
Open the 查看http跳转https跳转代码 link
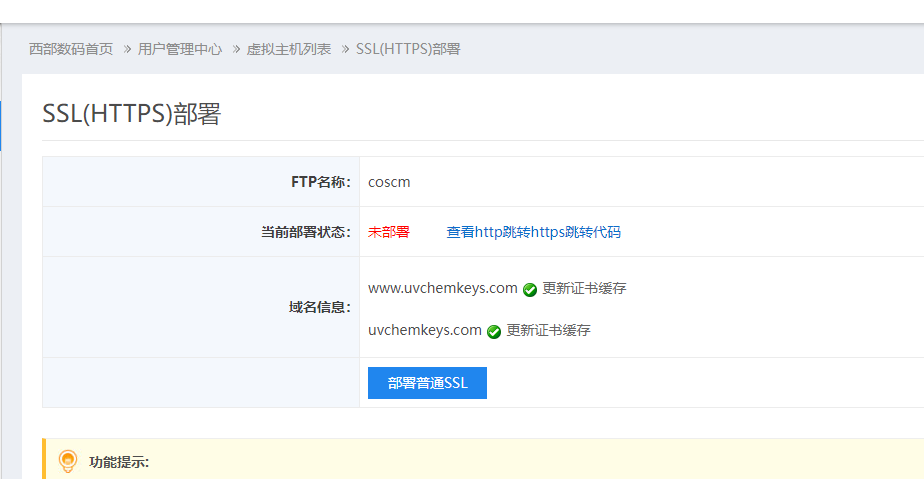click(533, 232)
